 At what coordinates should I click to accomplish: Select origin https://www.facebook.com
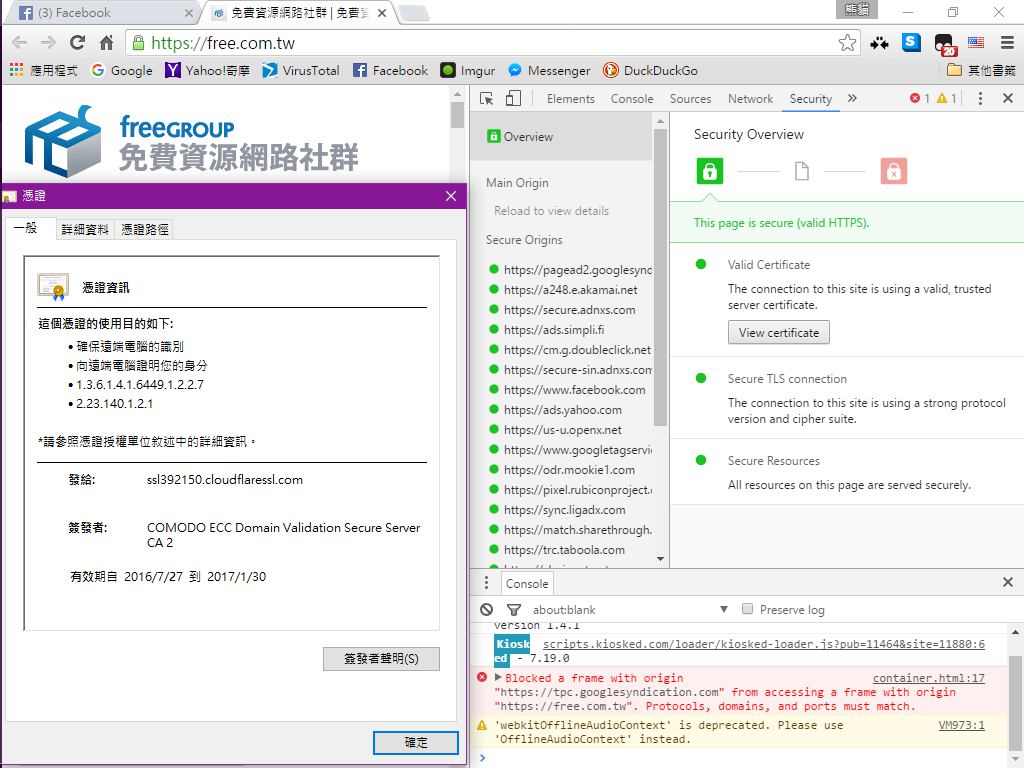[x=574, y=390]
